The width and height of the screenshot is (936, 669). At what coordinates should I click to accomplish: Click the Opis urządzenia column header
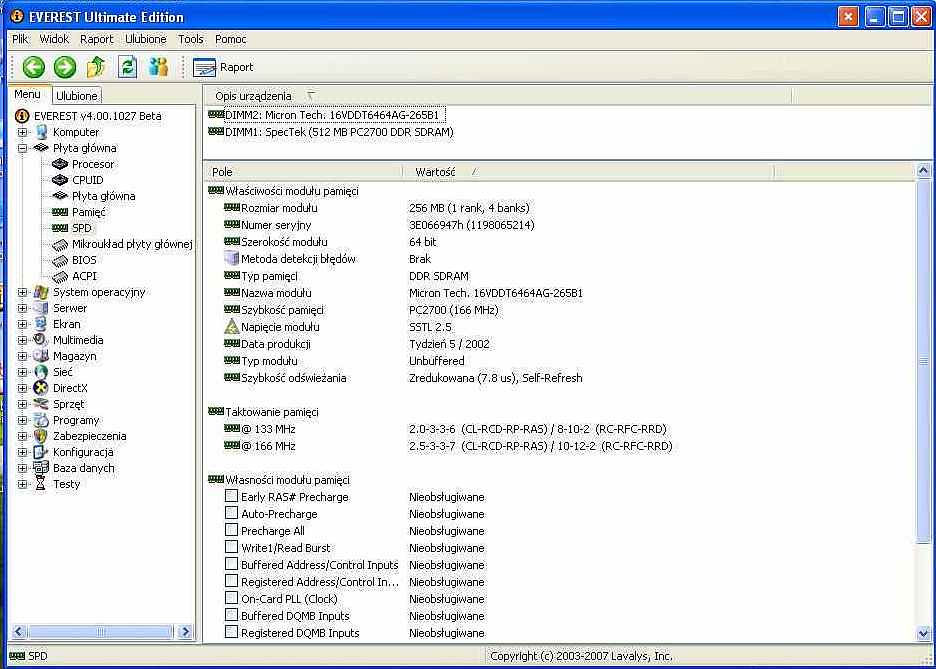point(497,95)
